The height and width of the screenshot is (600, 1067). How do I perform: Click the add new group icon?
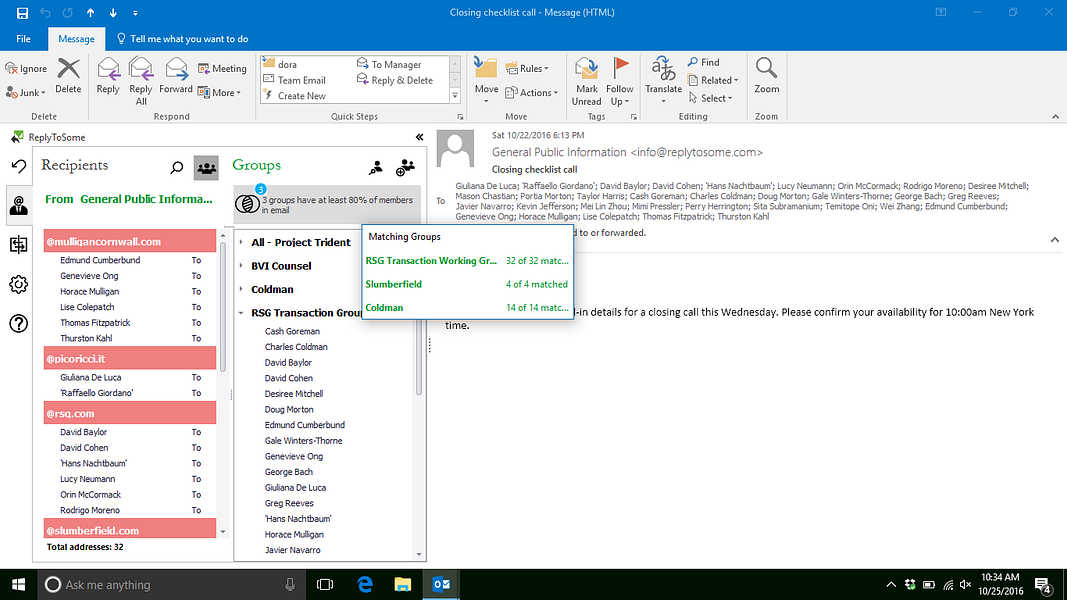tap(405, 167)
